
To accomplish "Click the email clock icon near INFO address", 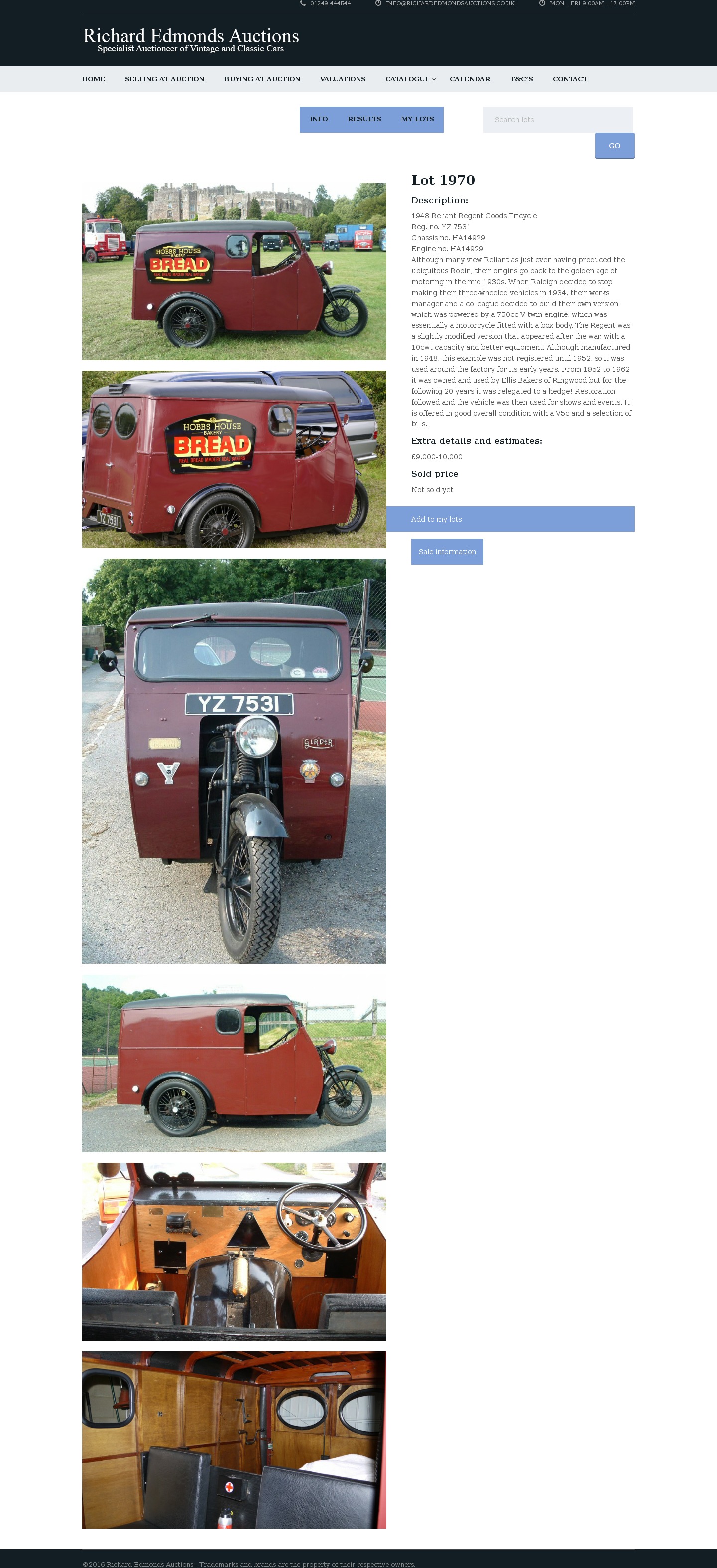I will pyautogui.click(x=378, y=3).
